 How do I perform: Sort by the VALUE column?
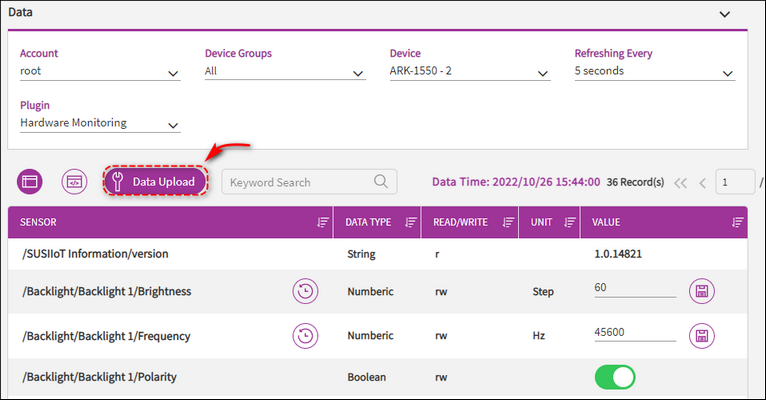click(738, 223)
